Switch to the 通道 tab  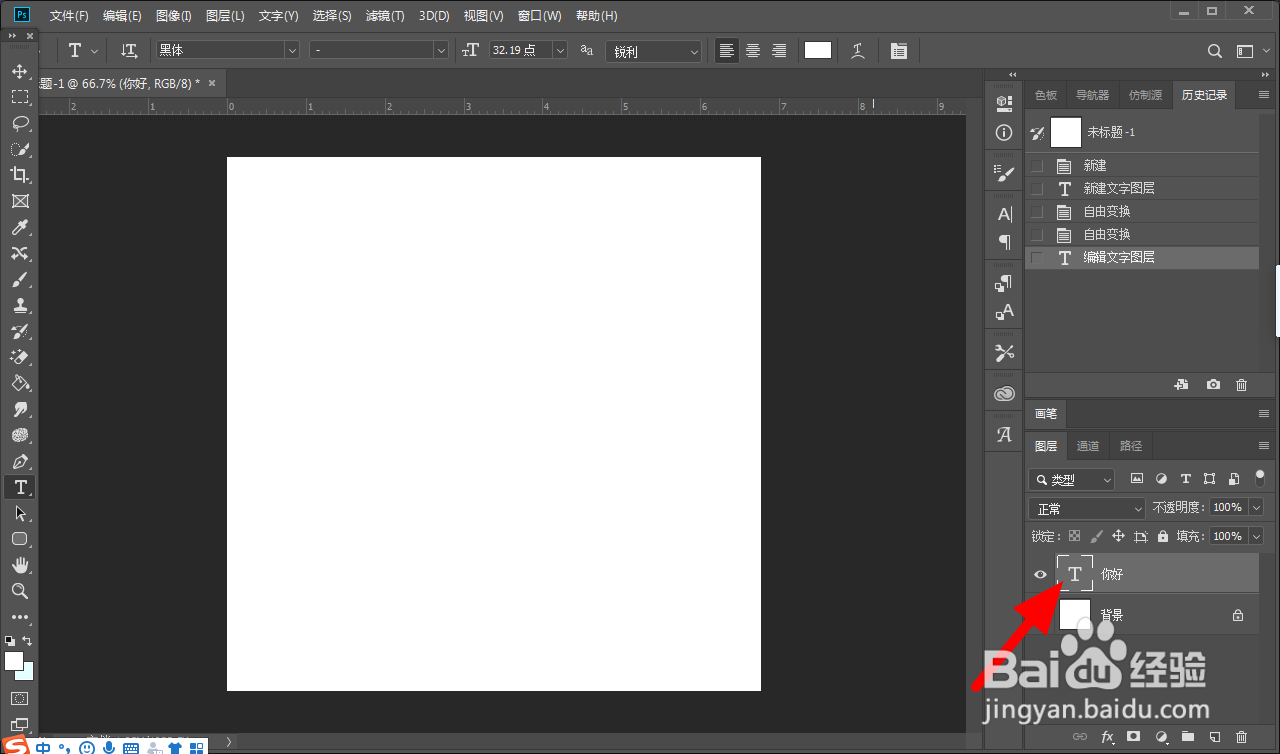pyautogui.click(x=1088, y=446)
